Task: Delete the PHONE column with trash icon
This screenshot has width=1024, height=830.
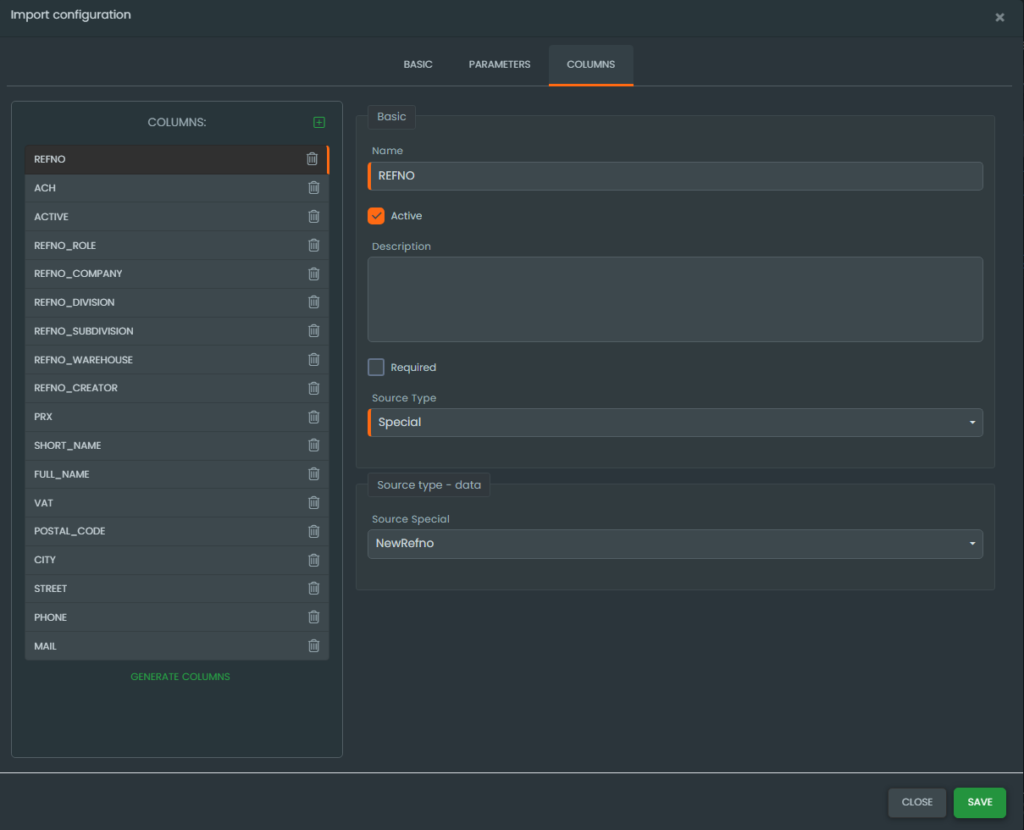Action: pyautogui.click(x=313, y=617)
